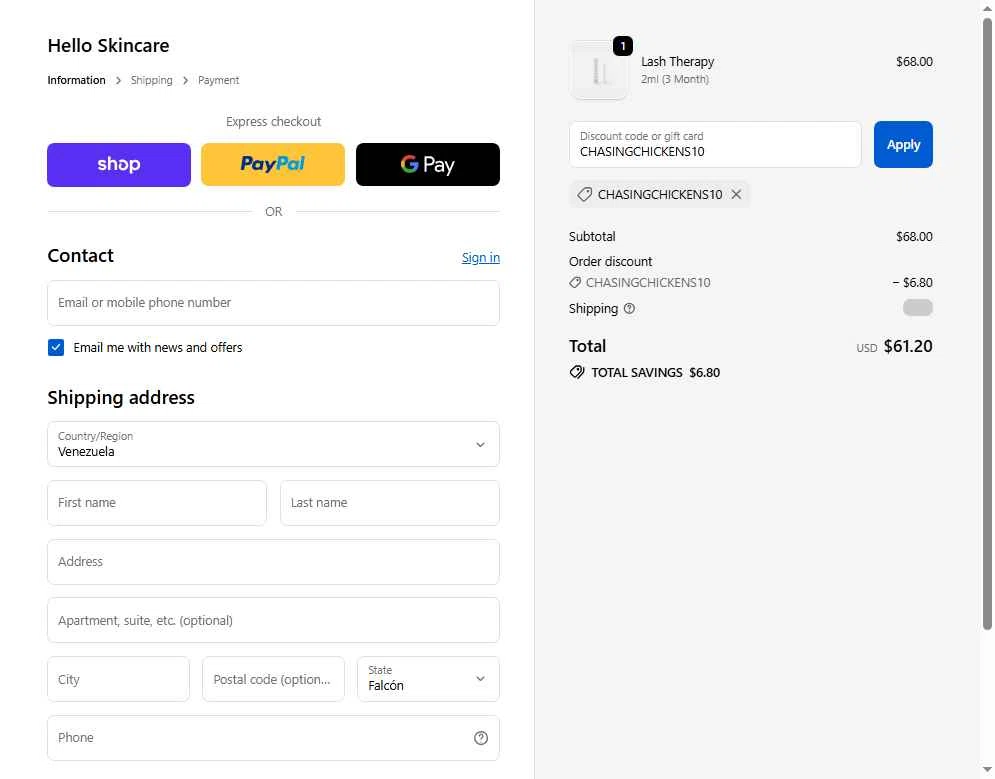Image resolution: width=995 pixels, height=779 pixels.
Task: Open the State dropdown showing Falcón
Action: coord(428,679)
